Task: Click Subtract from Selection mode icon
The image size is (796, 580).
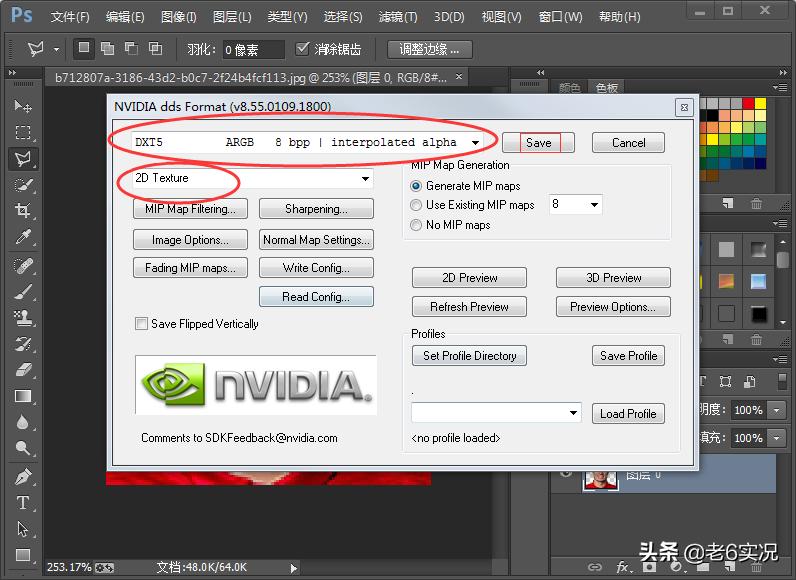Action: point(131,48)
